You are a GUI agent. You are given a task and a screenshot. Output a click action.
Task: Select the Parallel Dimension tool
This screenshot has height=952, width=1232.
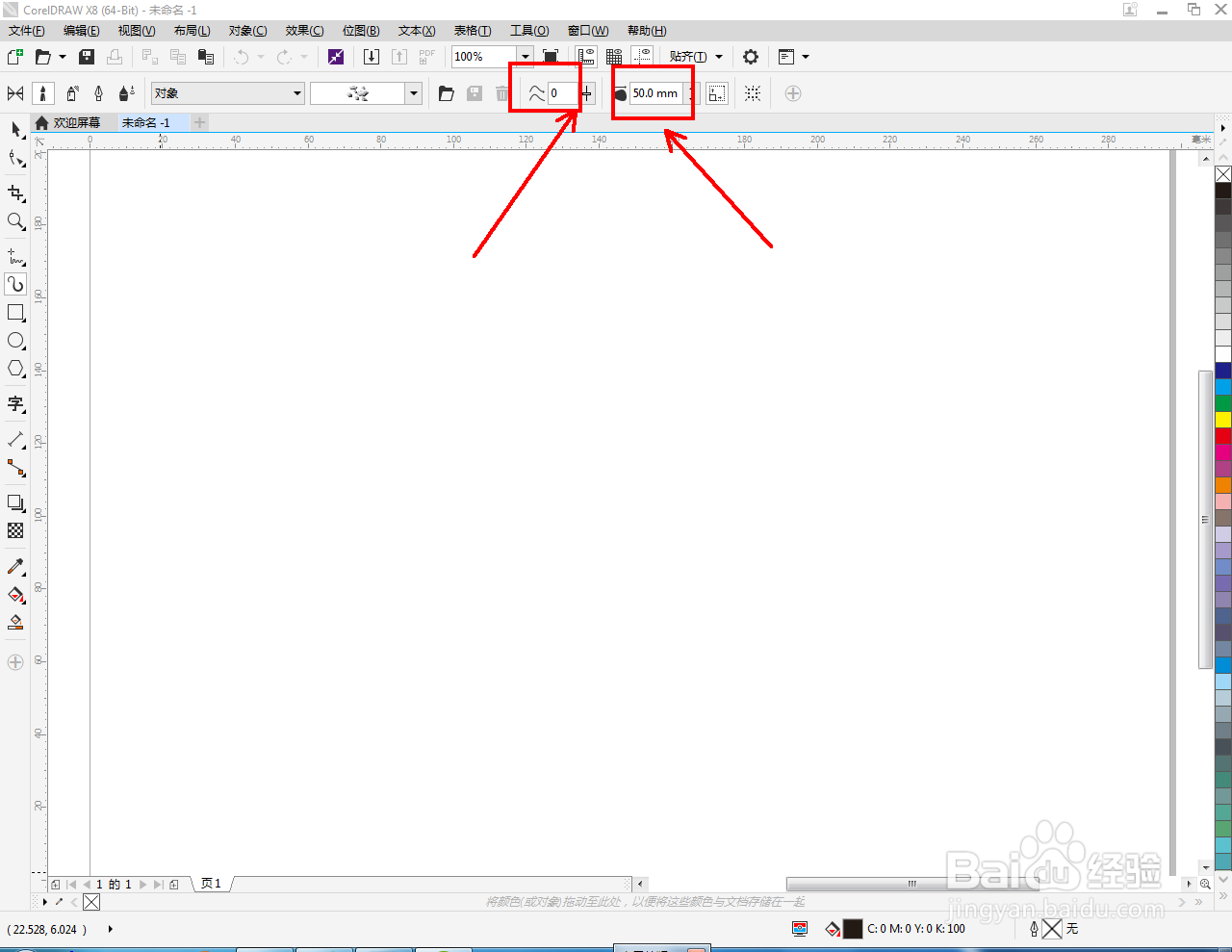(15, 440)
